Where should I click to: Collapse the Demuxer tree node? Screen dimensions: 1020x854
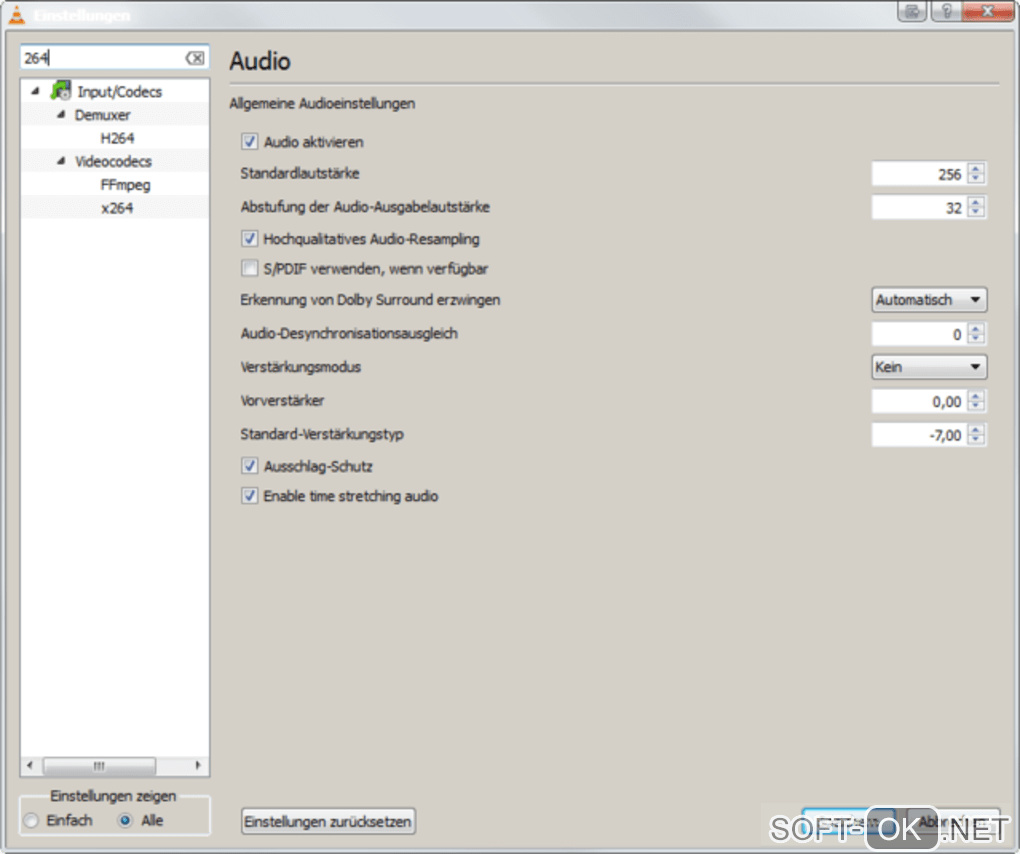61,114
